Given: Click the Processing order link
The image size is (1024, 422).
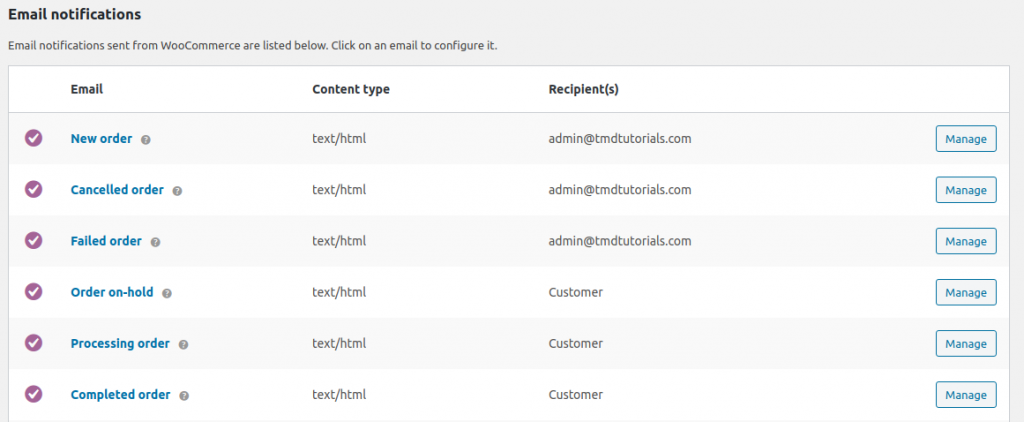Looking at the screenshot, I should tap(120, 343).
